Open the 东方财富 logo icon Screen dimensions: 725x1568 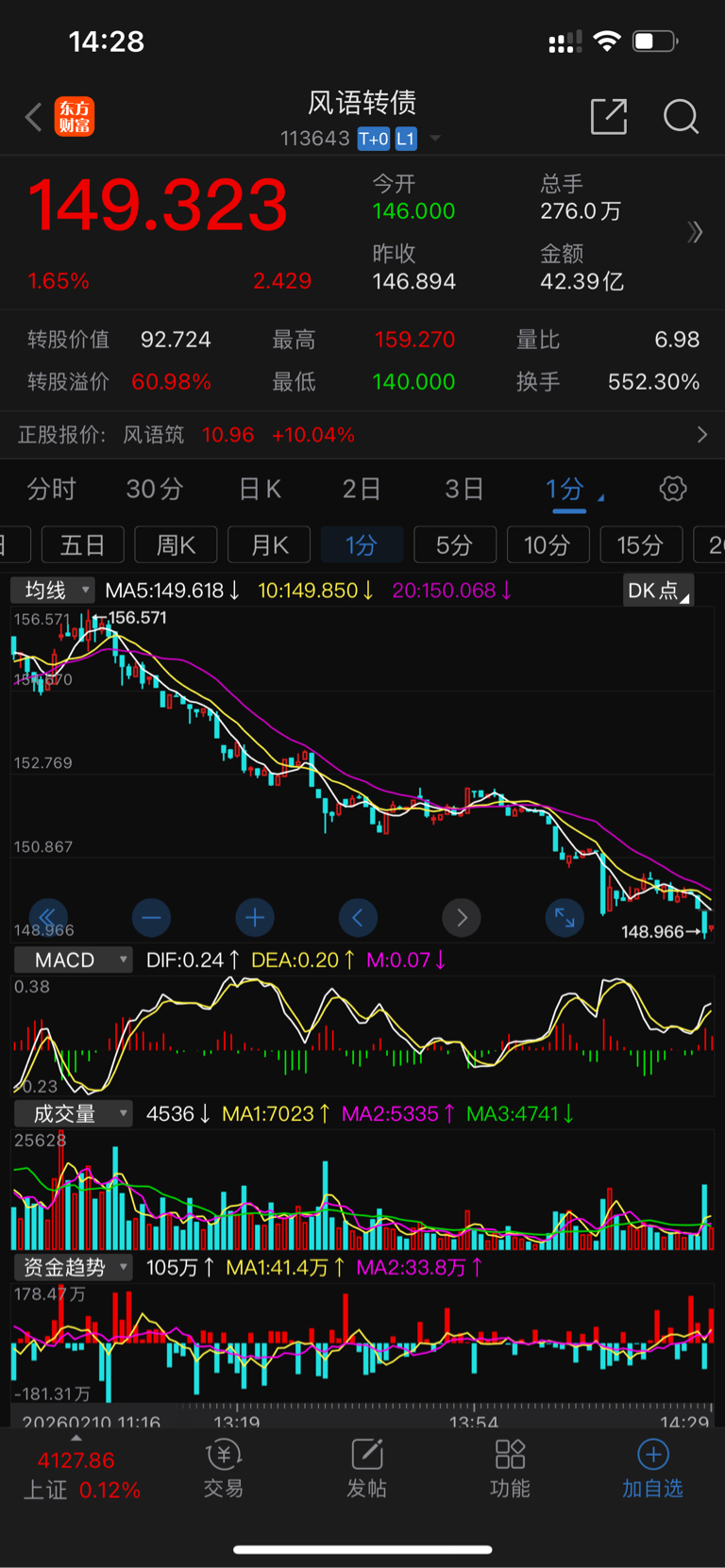75,117
